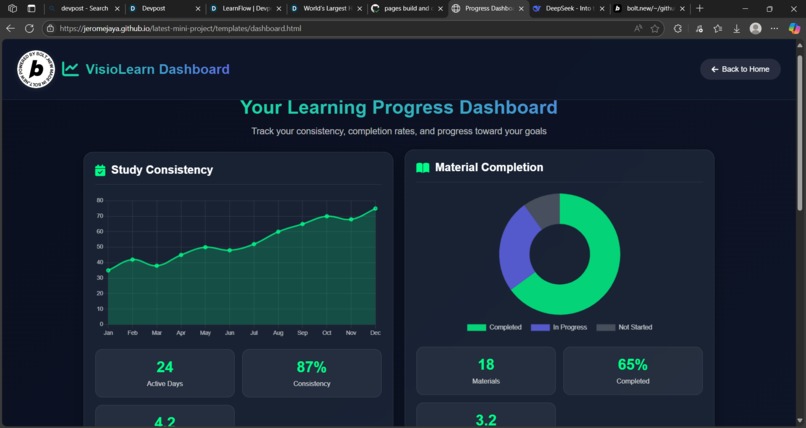Click the Your Learning Progress Dashboard heading
Viewport: 806px width, 428px height.
(x=399, y=107)
